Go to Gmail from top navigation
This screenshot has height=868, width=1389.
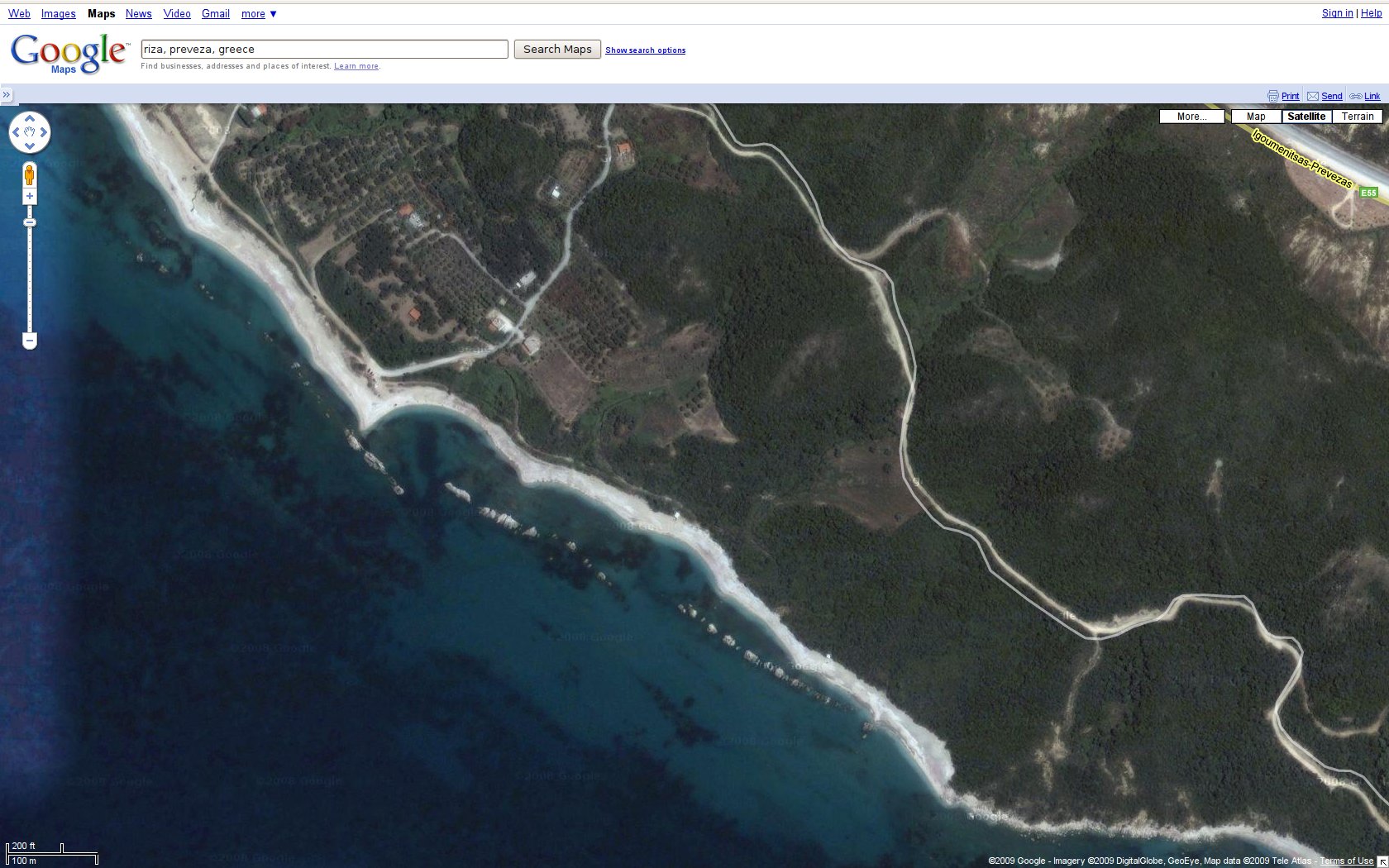point(215,14)
